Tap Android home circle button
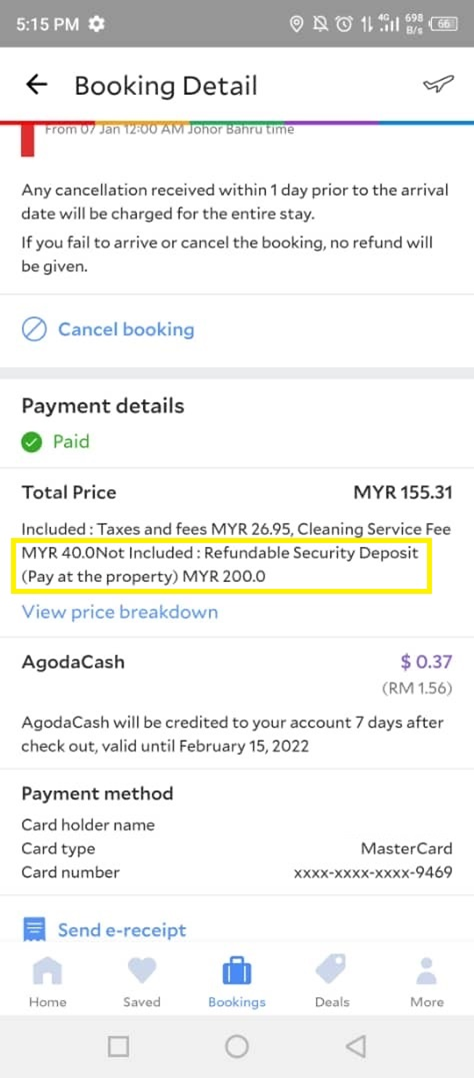474x1078 pixels. 237,1046
